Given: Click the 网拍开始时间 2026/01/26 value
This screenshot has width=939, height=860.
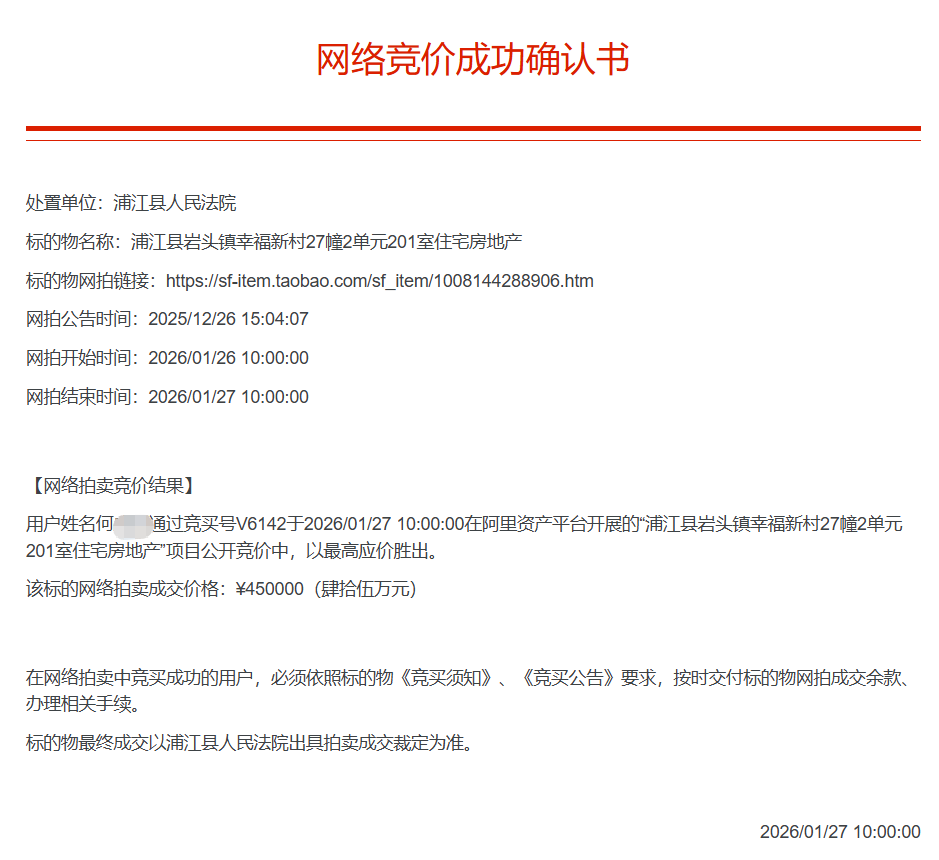Looking at the screenshot, I should (228, 358).
